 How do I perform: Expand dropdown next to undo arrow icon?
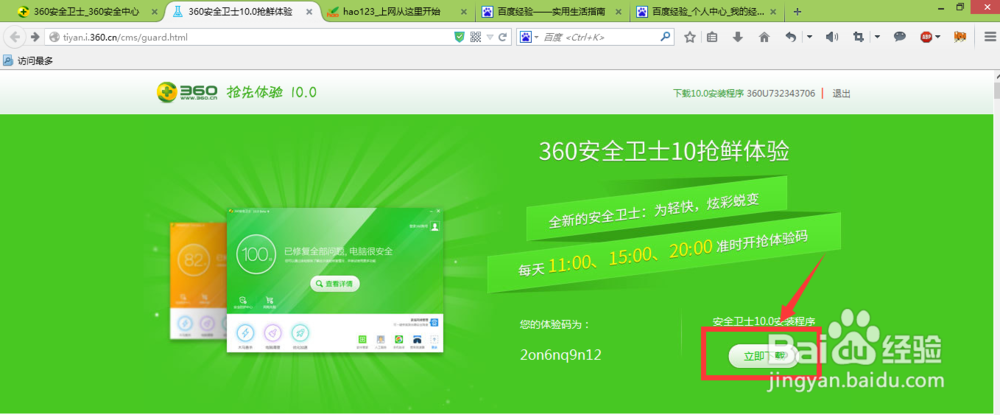(x=809, y=38)
